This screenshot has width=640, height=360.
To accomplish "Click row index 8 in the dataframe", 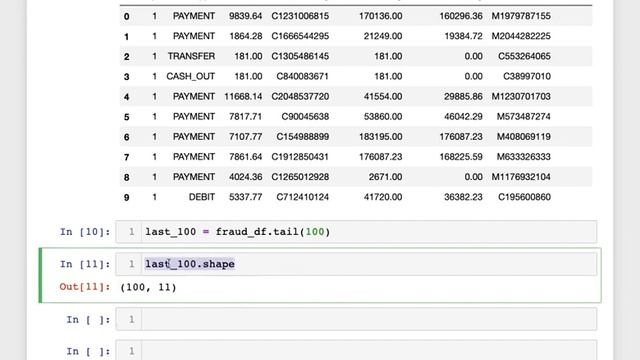I will click(127, 178).
